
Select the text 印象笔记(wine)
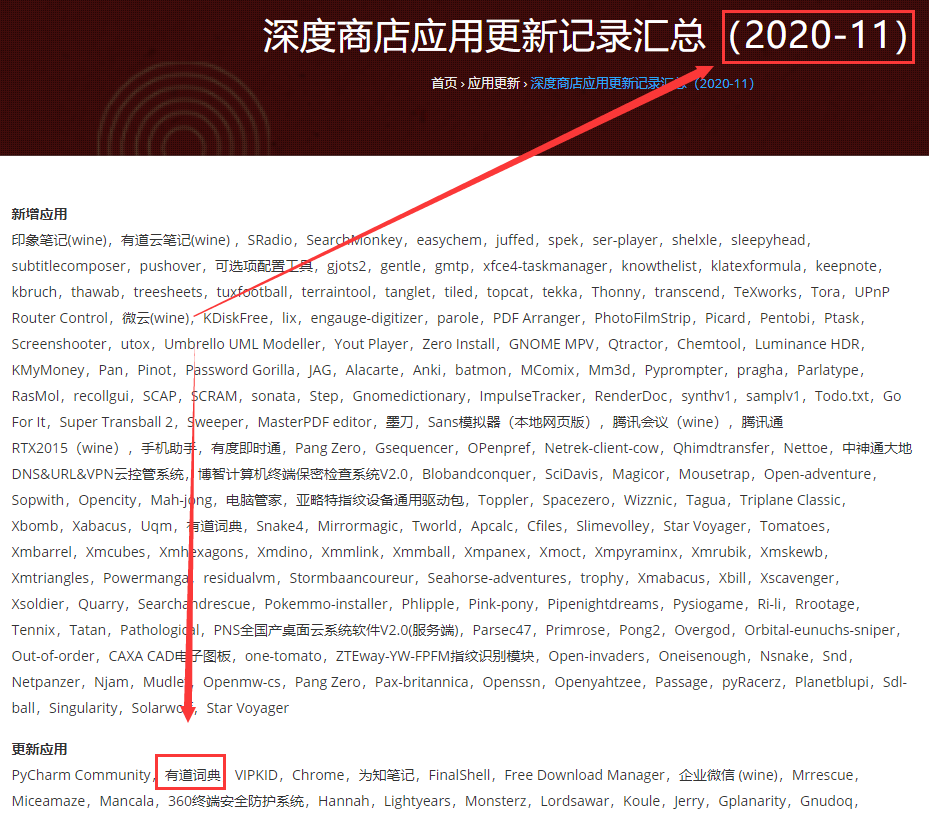pos(59,240)
